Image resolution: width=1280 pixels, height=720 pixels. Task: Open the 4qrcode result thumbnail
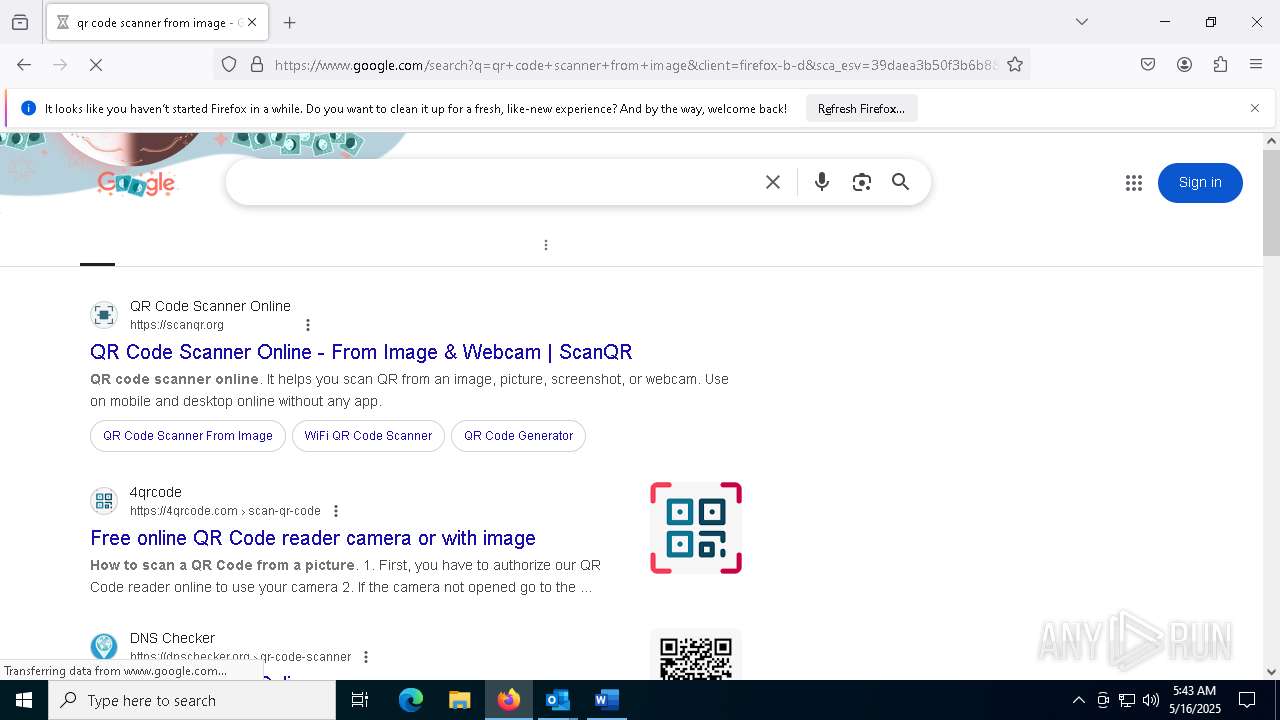[x=696, y=528]
